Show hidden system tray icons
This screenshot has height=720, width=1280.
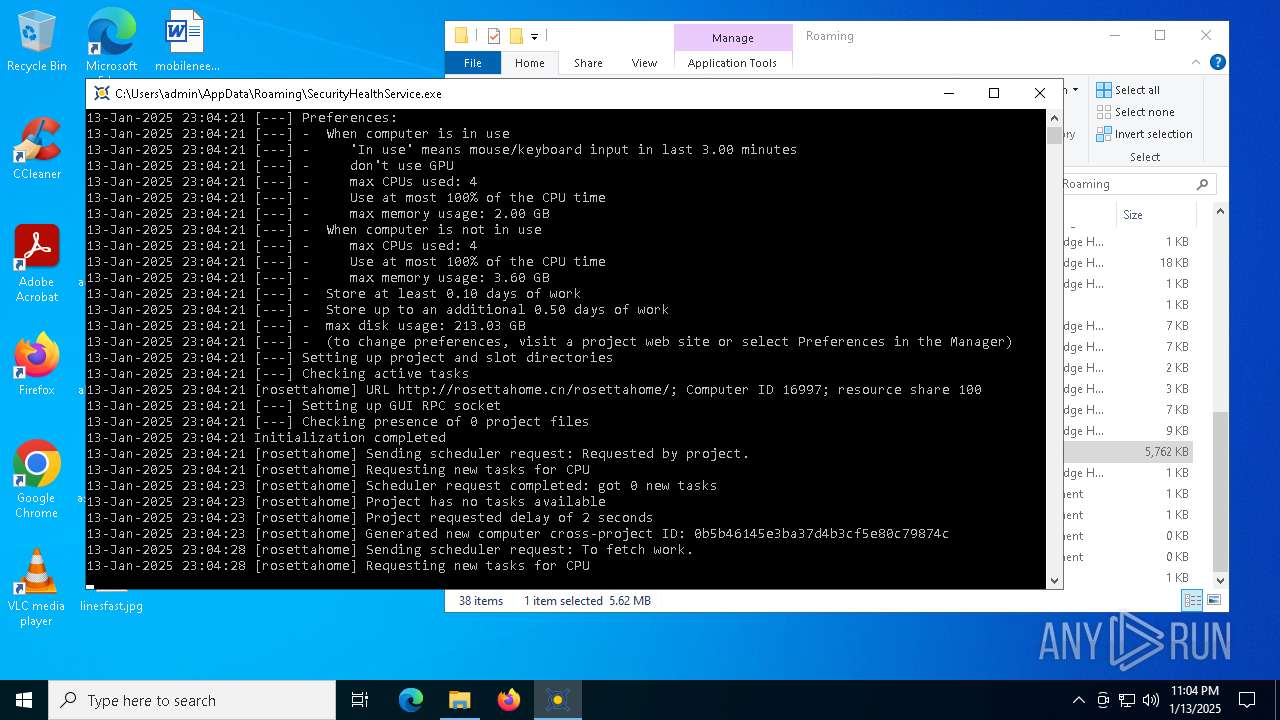click(1078, 700)
